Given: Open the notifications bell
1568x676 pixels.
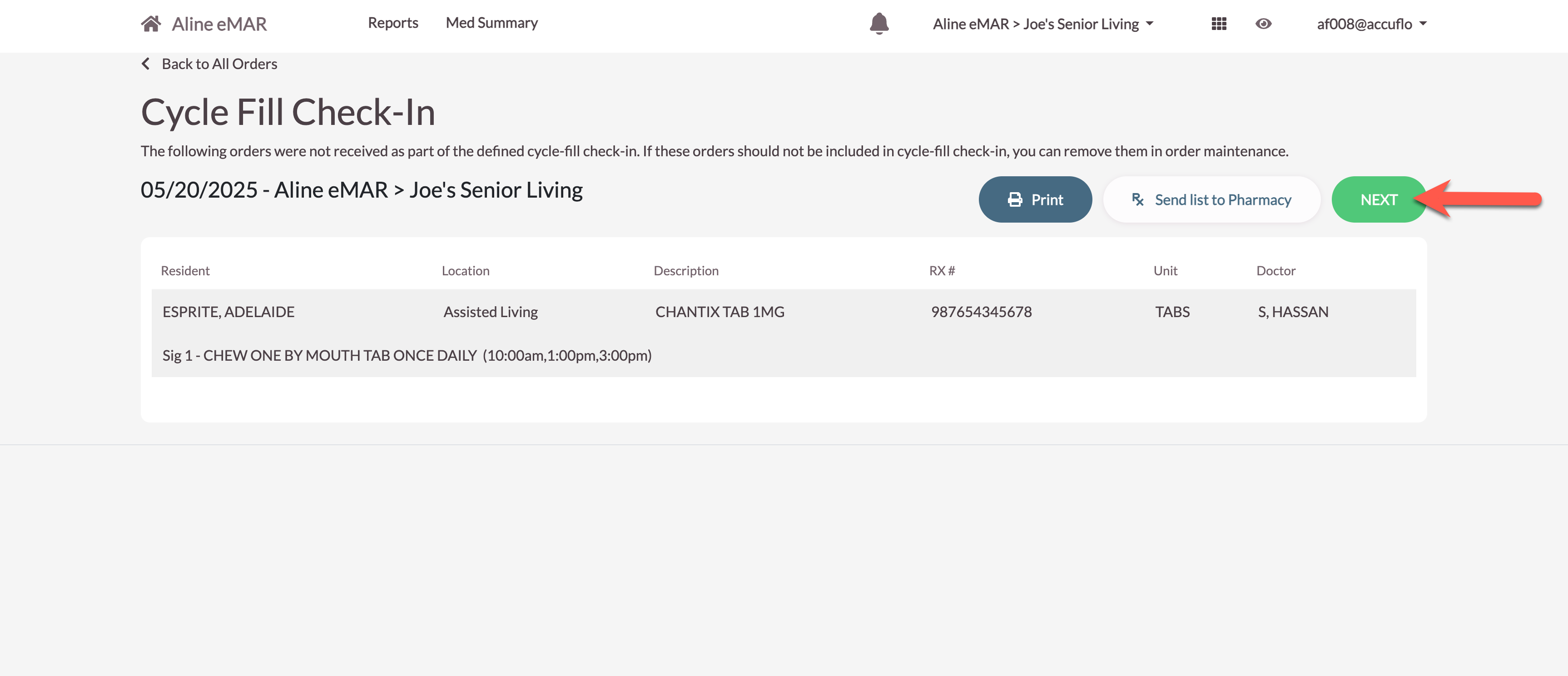Looking at the screenshot, I should click(878, 24).
